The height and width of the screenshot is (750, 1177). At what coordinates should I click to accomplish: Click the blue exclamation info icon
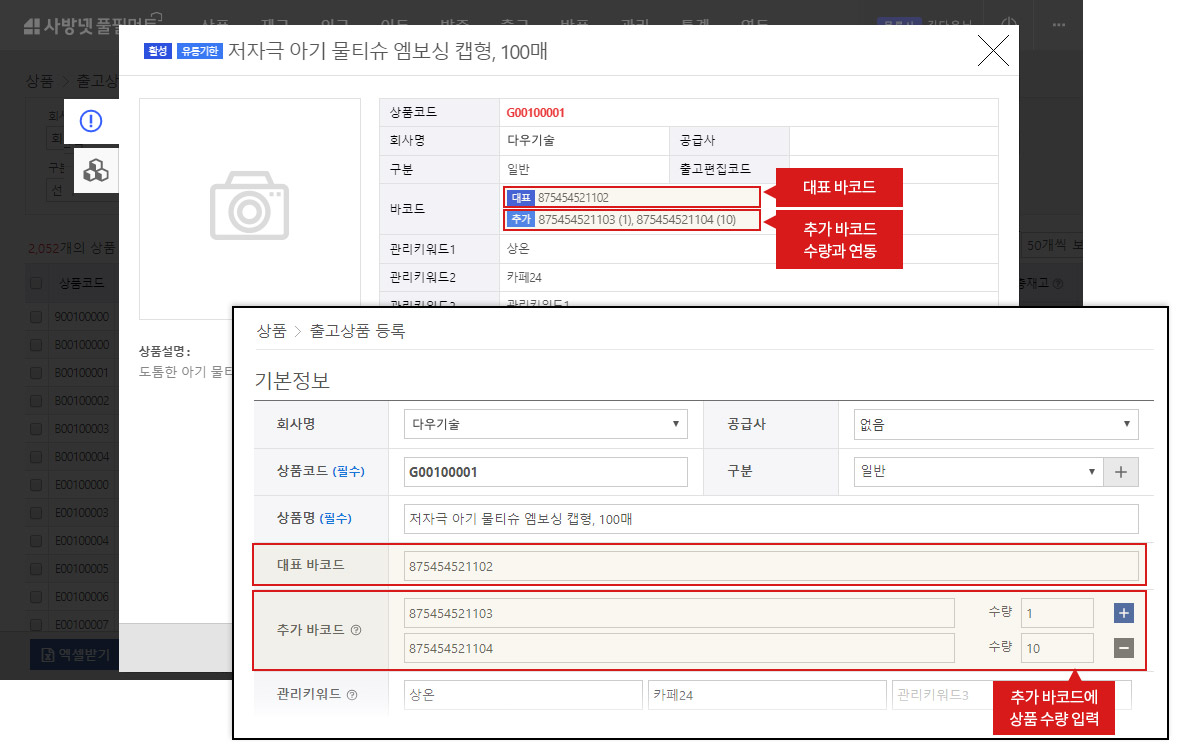91,122
